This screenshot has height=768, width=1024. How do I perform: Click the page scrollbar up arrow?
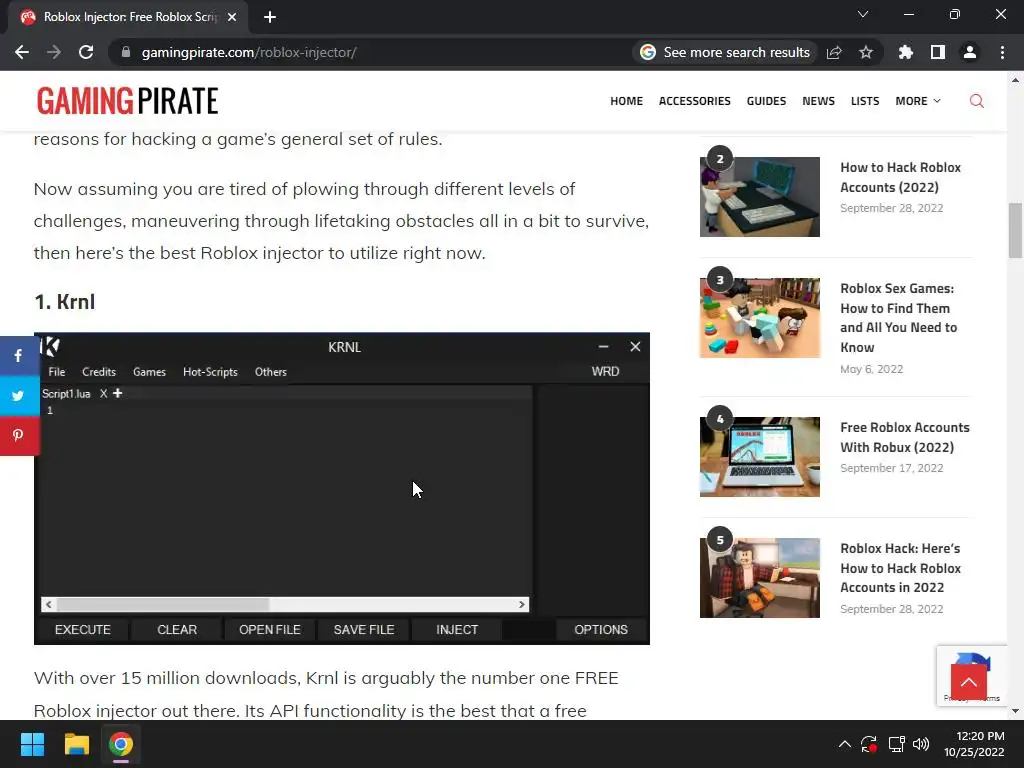(x=1015, y=80)
